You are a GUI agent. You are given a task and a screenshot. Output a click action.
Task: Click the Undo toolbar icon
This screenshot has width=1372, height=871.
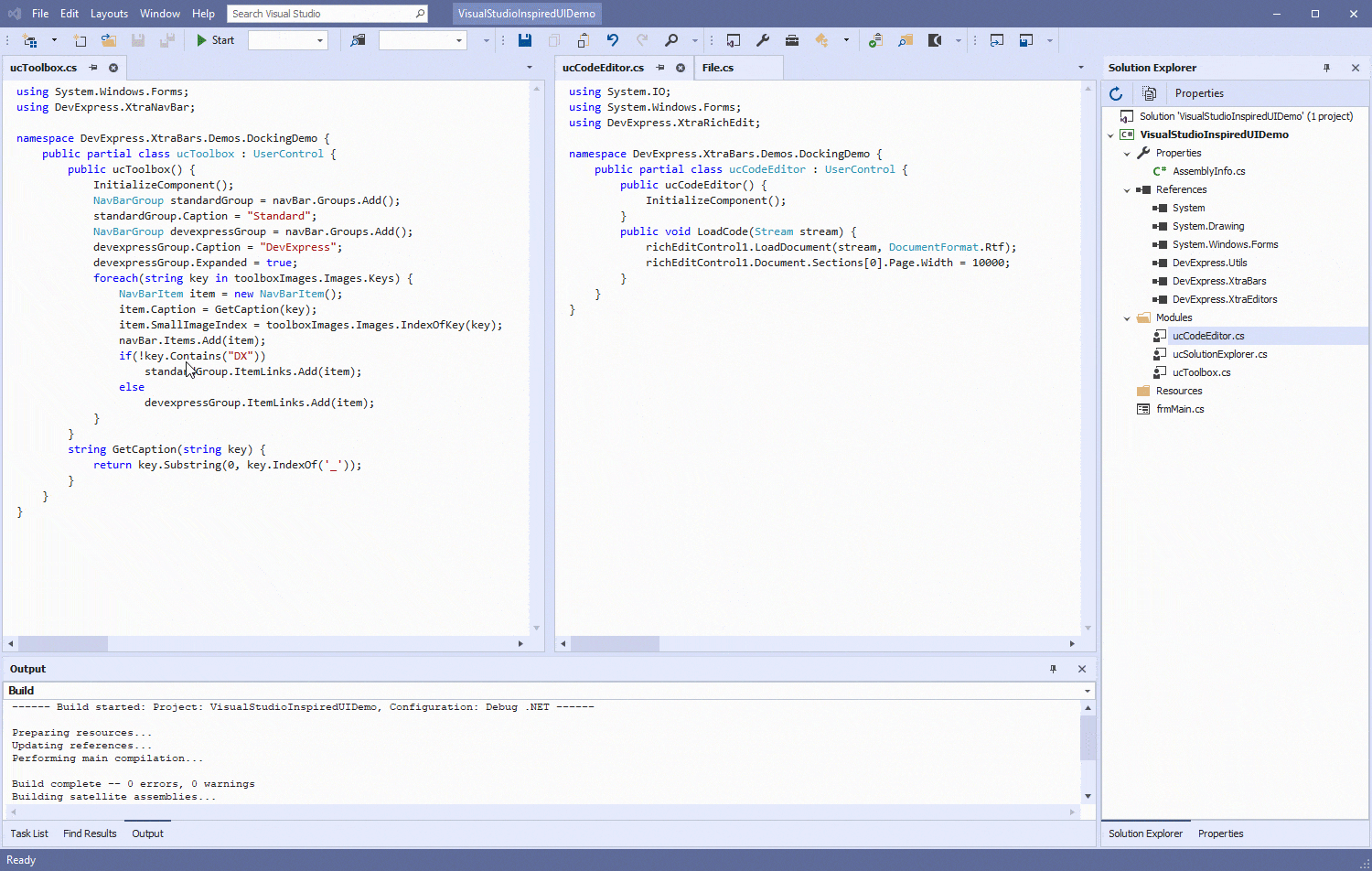point(612,40)
